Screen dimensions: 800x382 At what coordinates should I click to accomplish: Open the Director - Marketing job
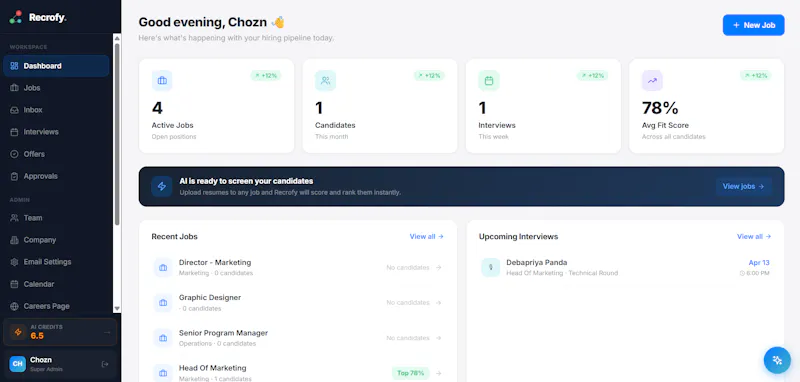click(x=298, y=267)
